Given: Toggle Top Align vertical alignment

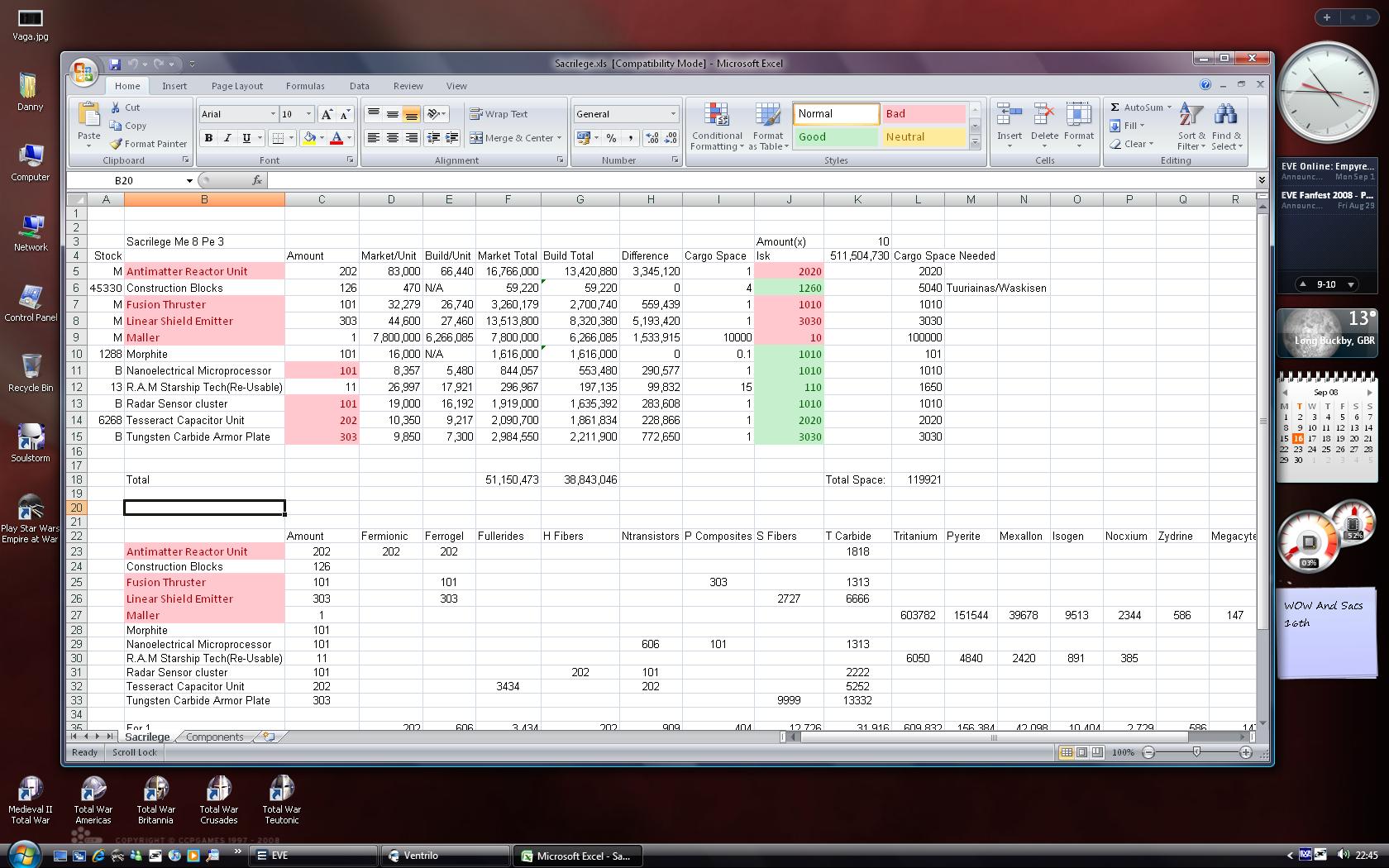Looking at the screenshot, I should tap(374, 114).
